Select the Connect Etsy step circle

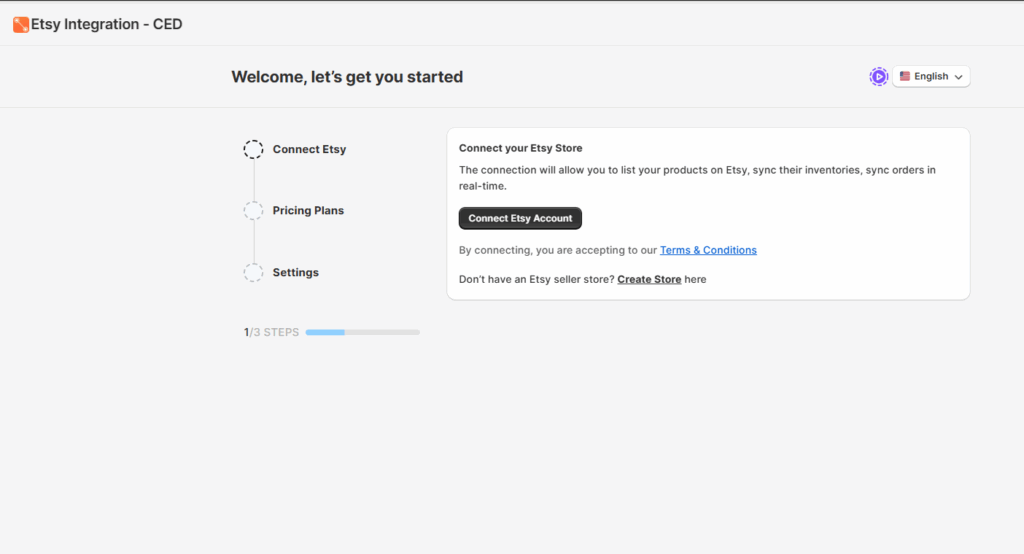coord(254,150)
